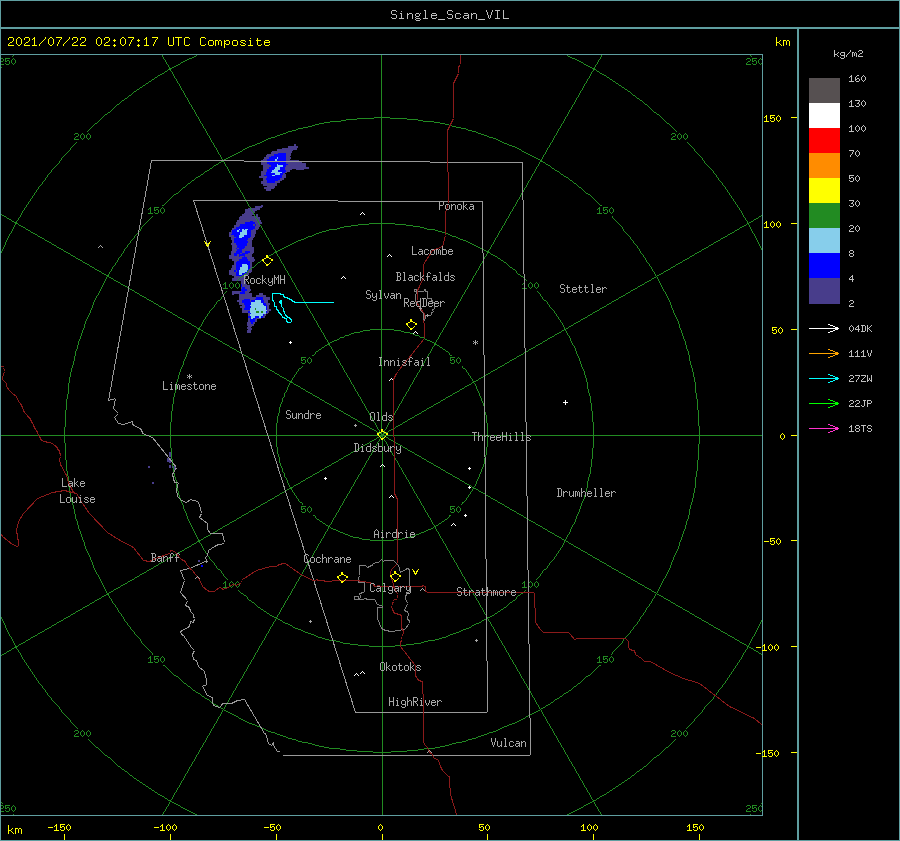900x841 pixels.
Task: Click the Didsbury city label
Action: point(377,448)
